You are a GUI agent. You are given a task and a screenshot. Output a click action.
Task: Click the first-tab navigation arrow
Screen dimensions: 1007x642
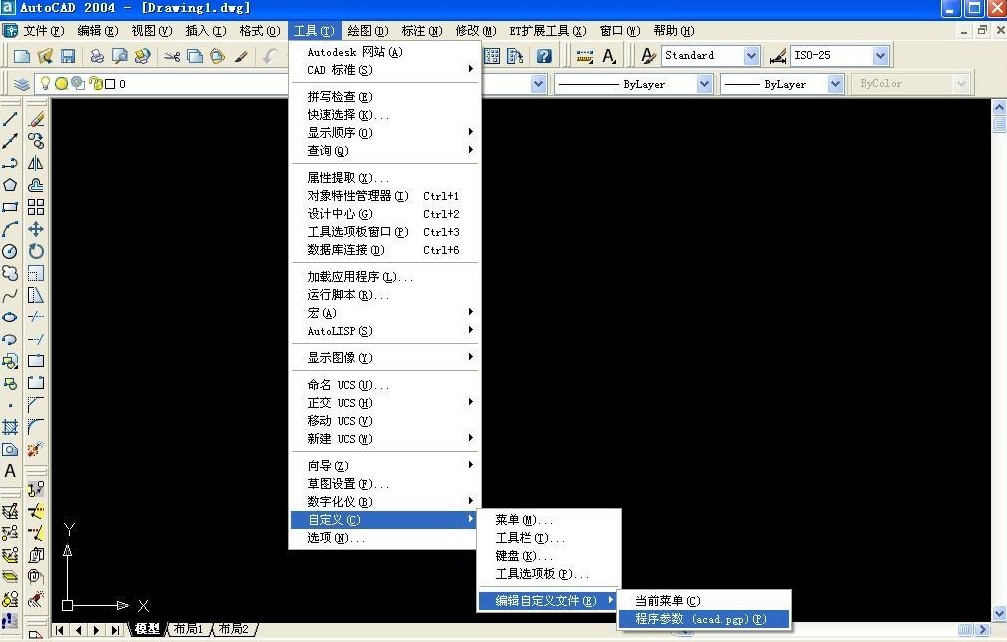point(60,630)
